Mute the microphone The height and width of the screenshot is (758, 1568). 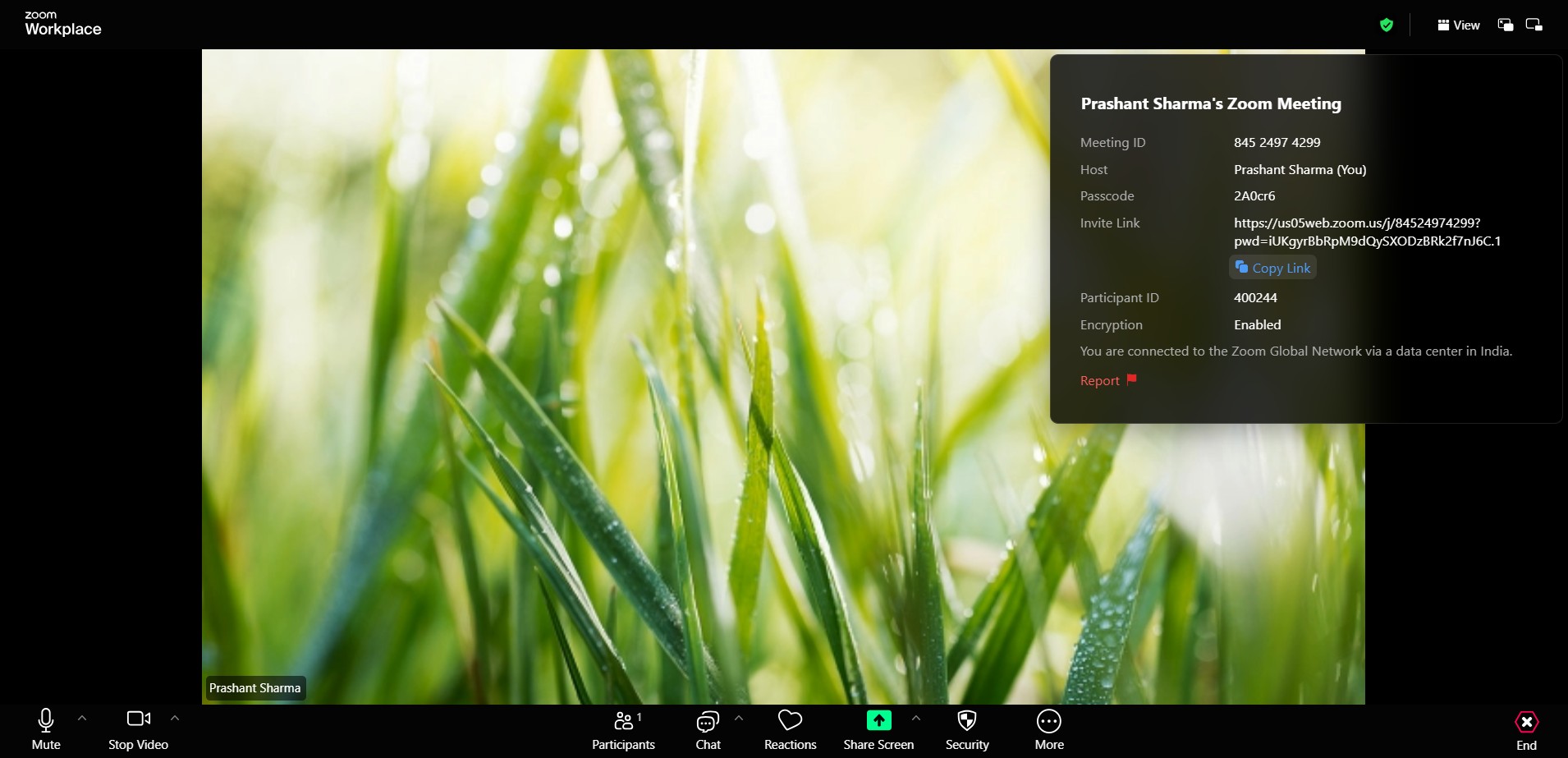(x=46, y=730)
